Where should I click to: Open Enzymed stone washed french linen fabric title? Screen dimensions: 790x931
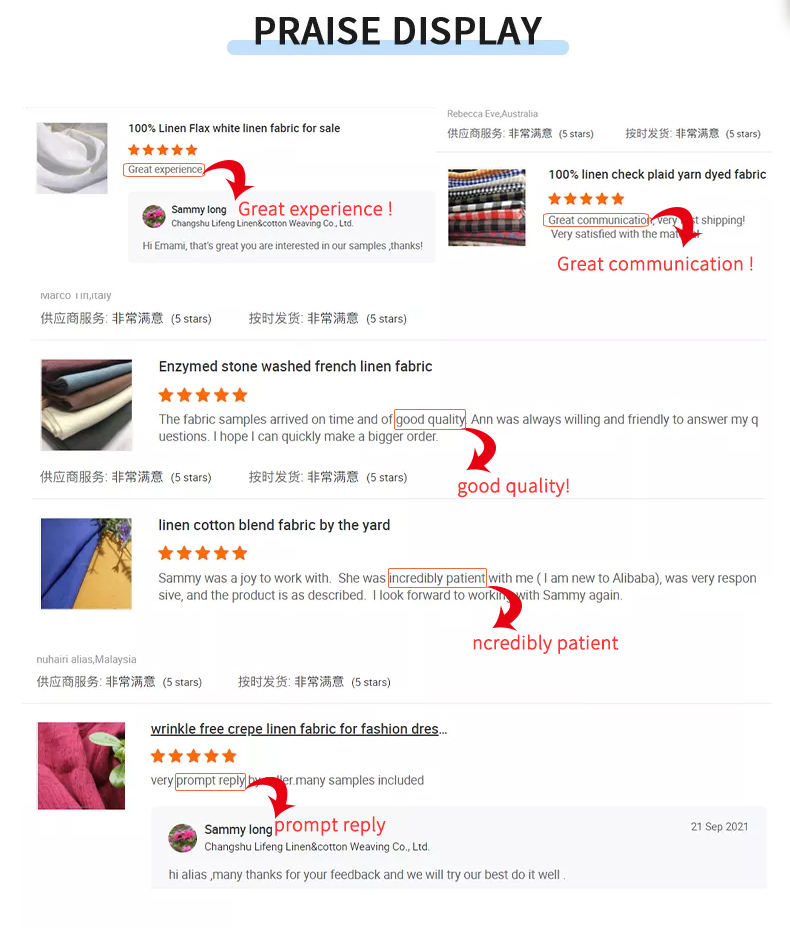[295, 366]
